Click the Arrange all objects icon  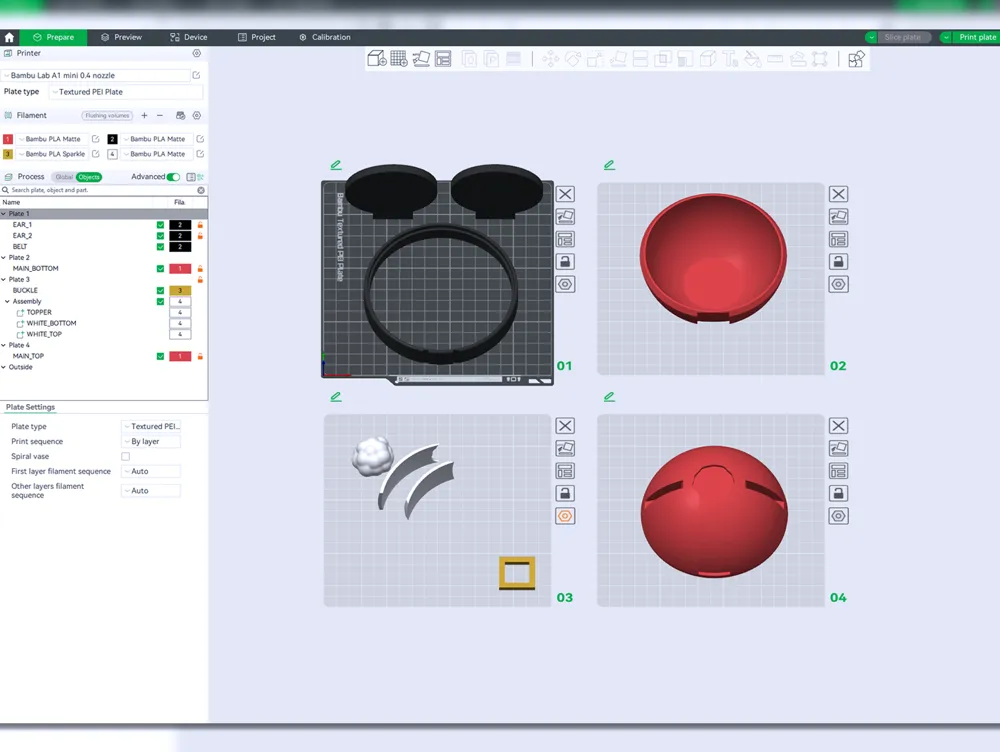tap(443, 59)
